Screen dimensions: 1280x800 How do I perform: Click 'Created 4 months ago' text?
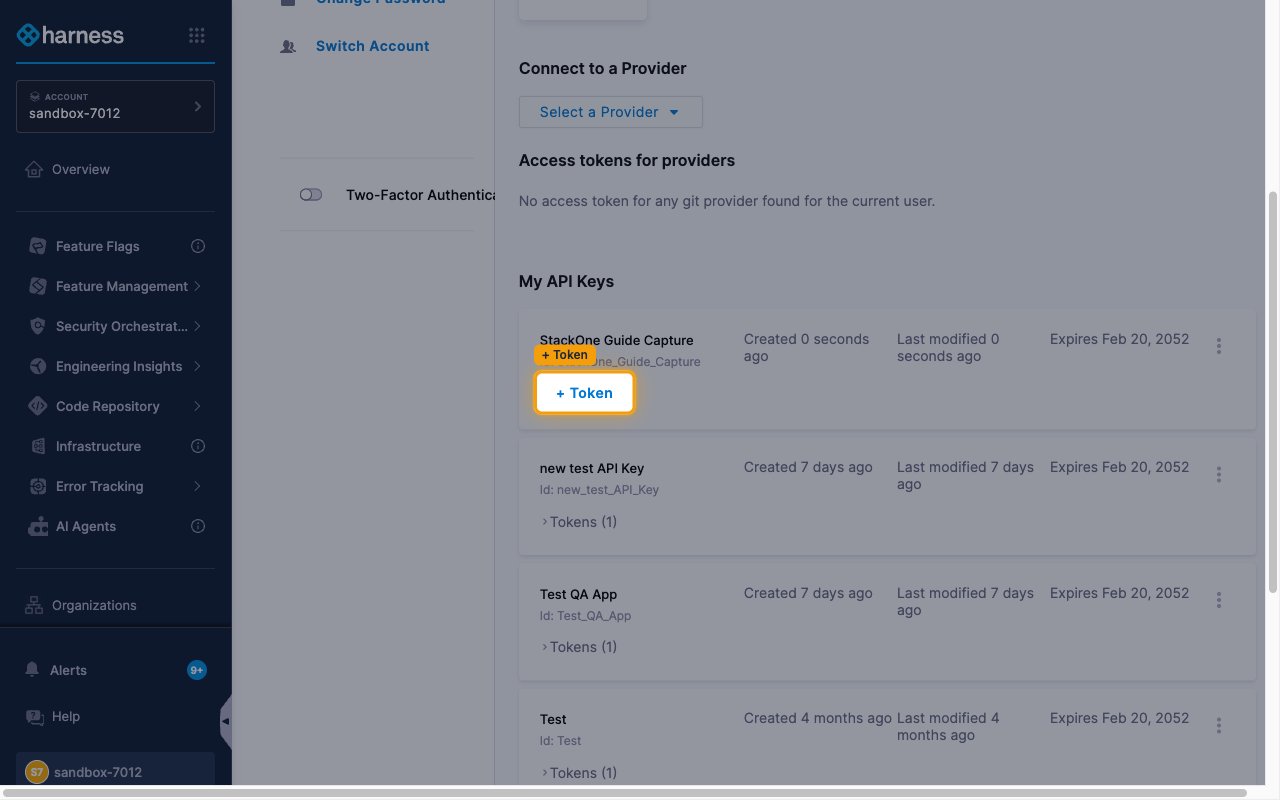click(x=817, y=718)
